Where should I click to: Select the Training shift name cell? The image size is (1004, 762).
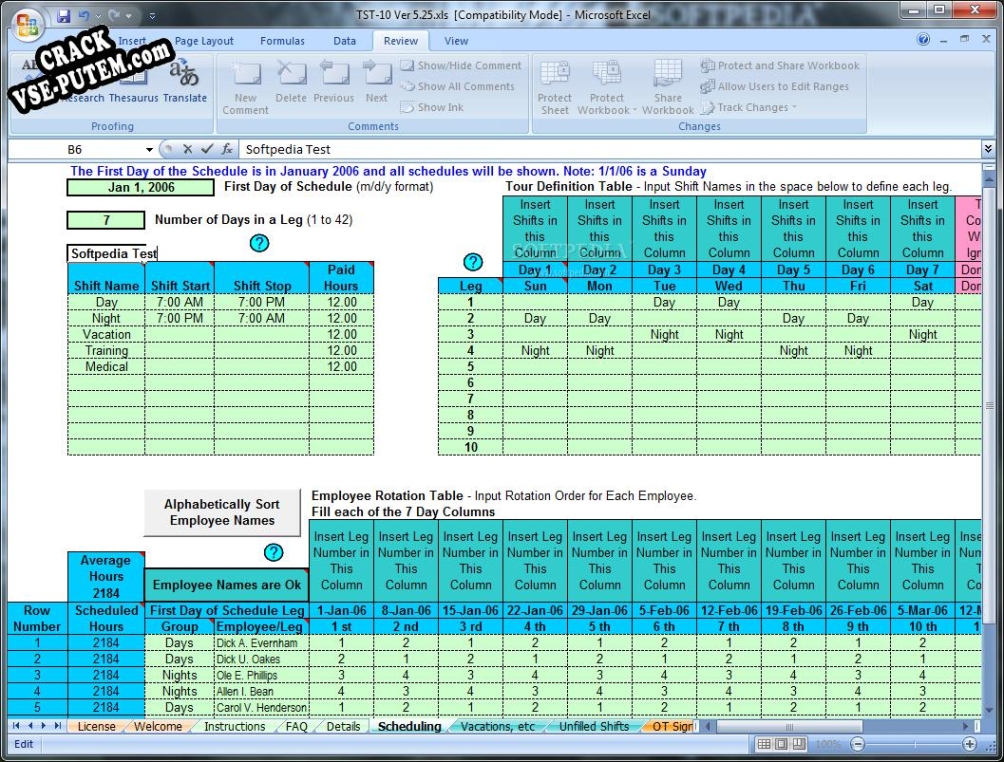[x=106, y=351]
